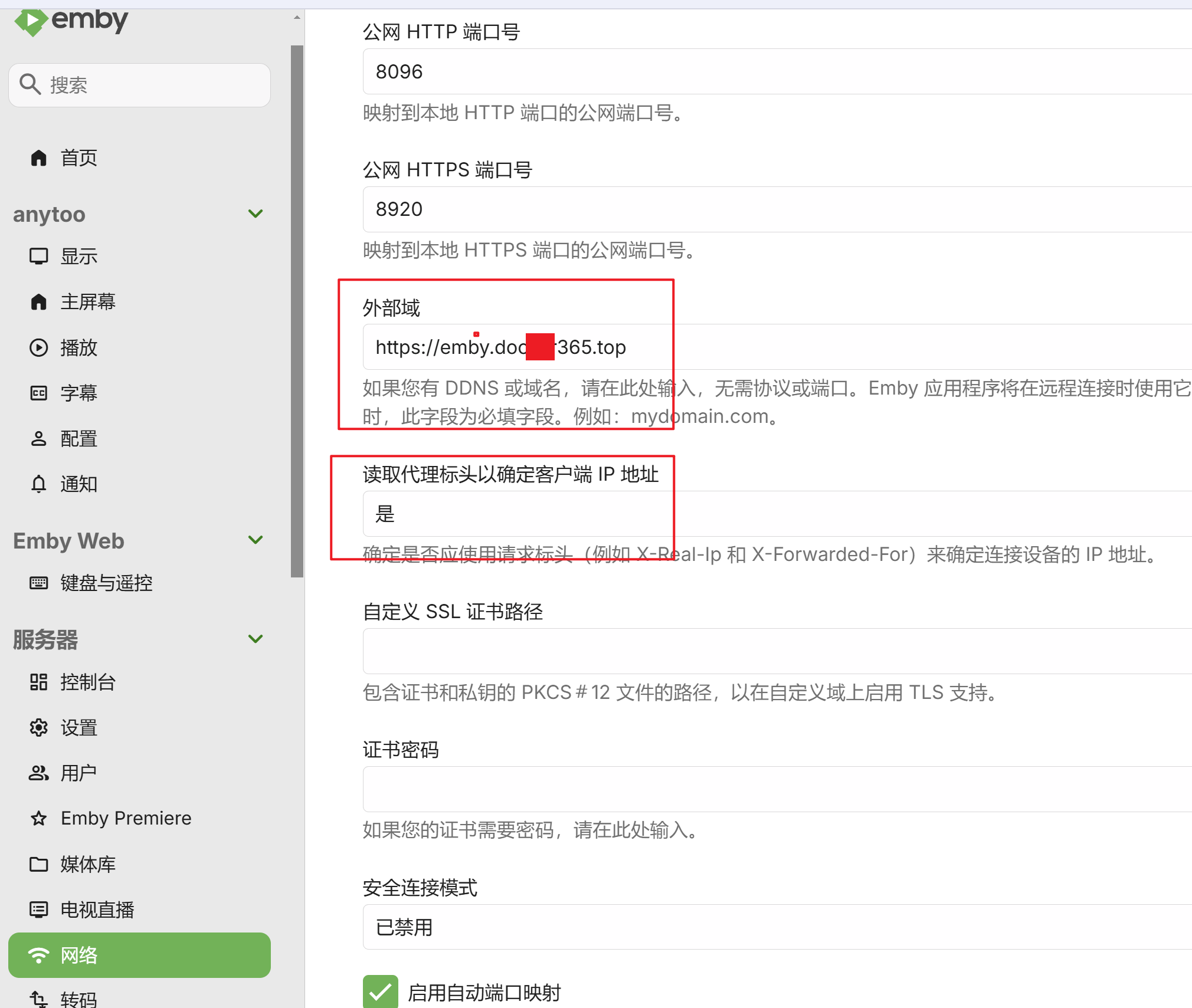Screen dimensions: 1192x1008
Task: Open the 安全连接模式 dropdown
Action: [x=767, y=927]
